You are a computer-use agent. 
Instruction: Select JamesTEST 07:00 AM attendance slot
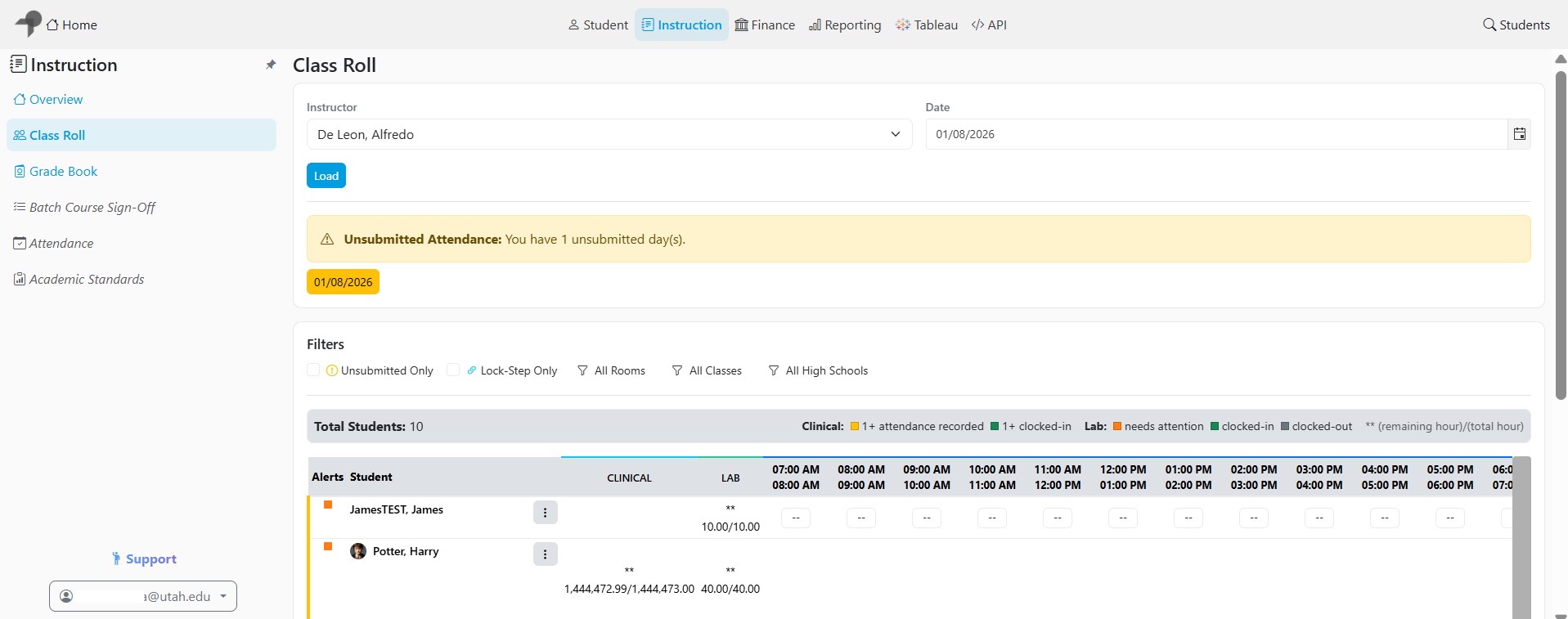pos(796,518)
